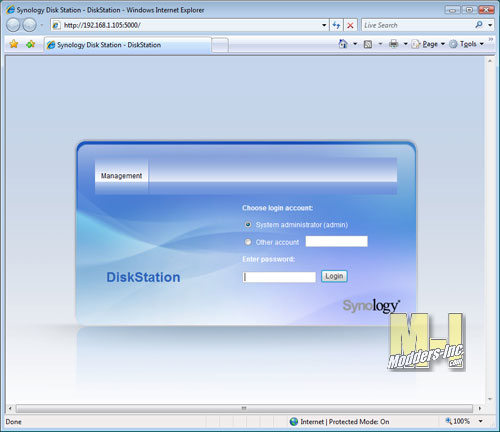Screen dimensions: 500x432
Task: Click the browser Forward arrow button
Action: pyautogui.click(x=30, y=25)
